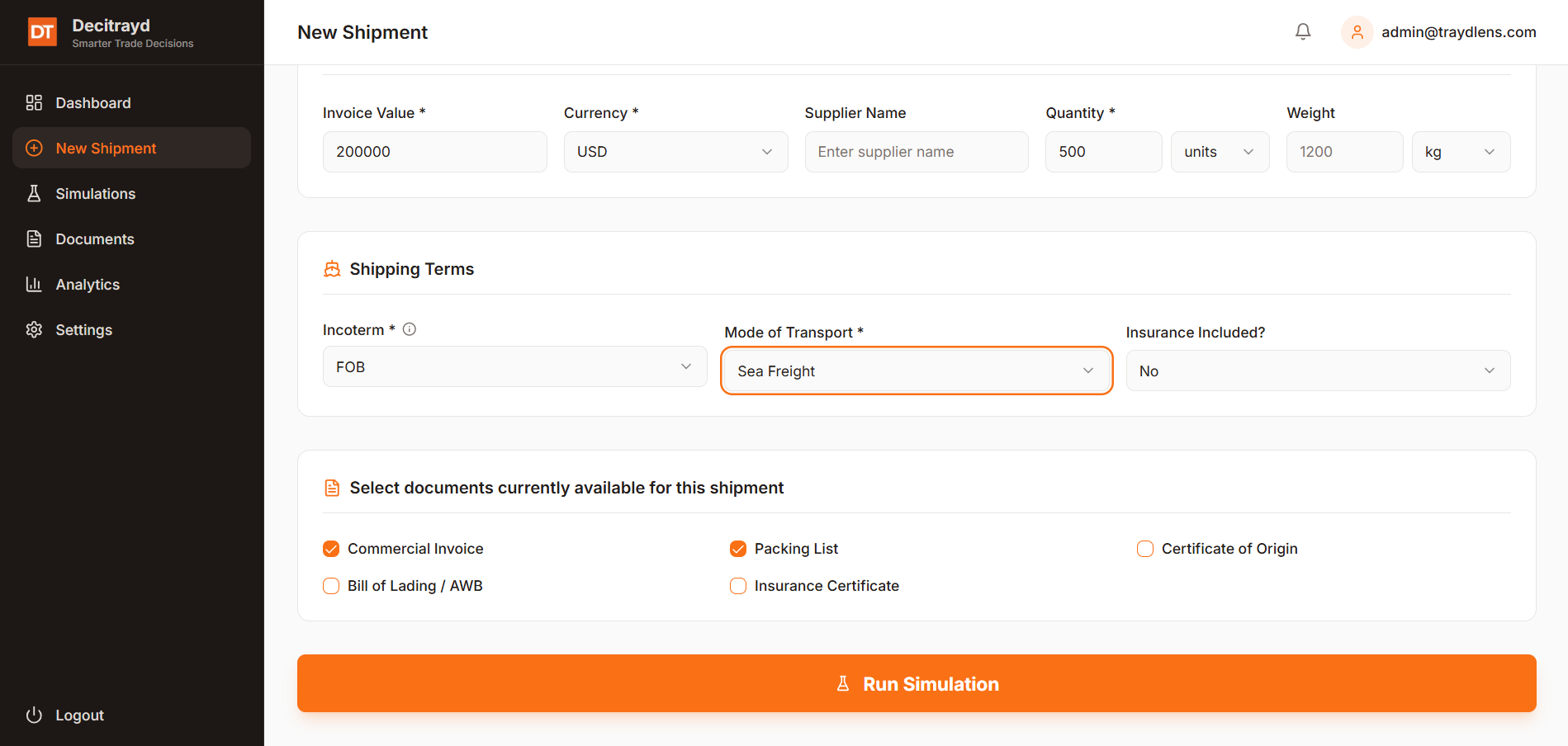Open the Currency USD dropdown
Viewport: 1568px width, 746px height.
(675, 152)
